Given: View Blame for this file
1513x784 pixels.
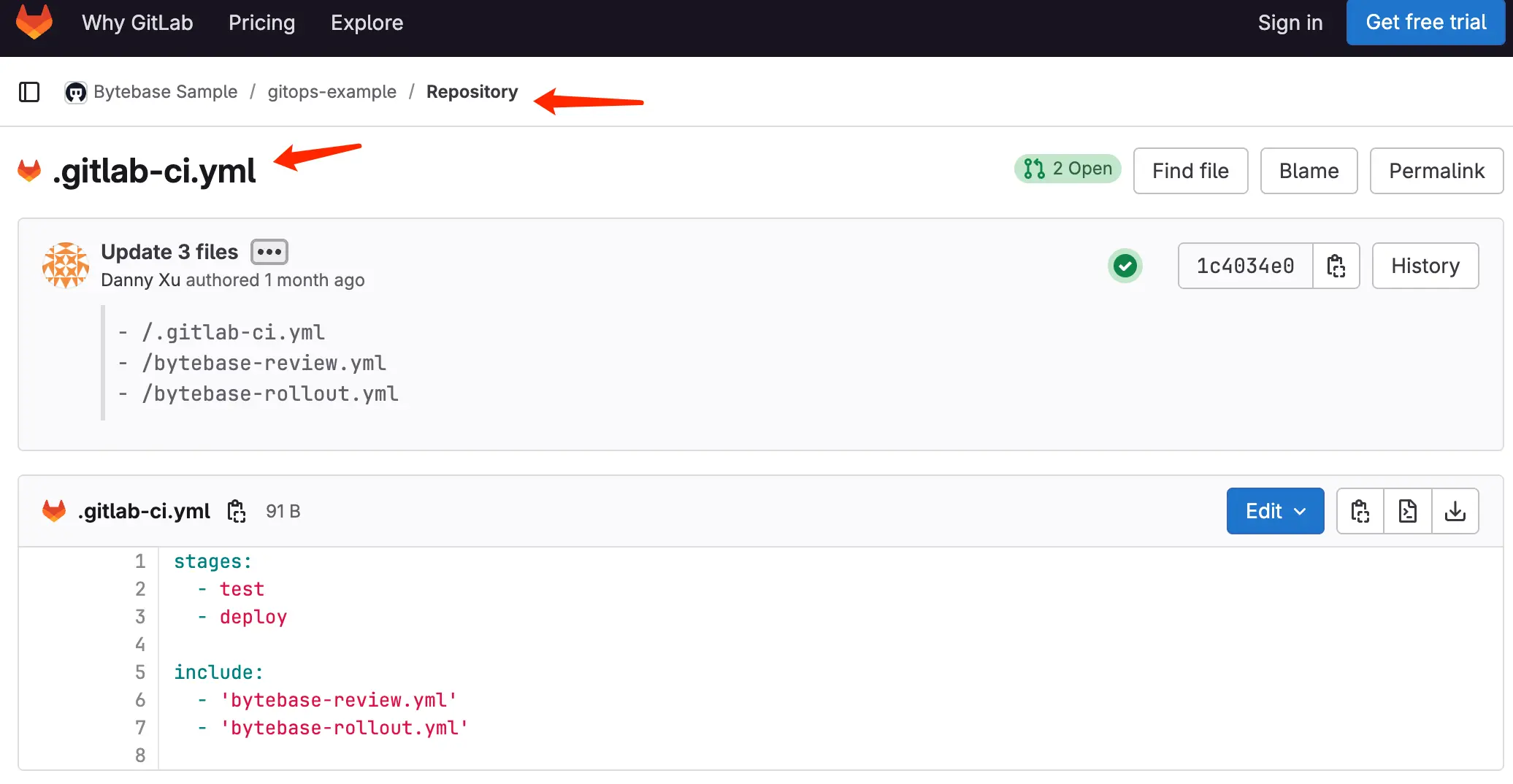Looking at the screenshot, I should 1308,171.
